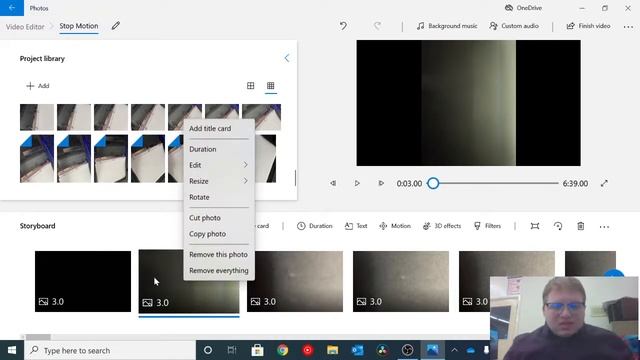The width and height of the screenshot is (640, 360).
Task: Click storyboard horizontal scrollbar thumb
Action: tap(38, 337)
